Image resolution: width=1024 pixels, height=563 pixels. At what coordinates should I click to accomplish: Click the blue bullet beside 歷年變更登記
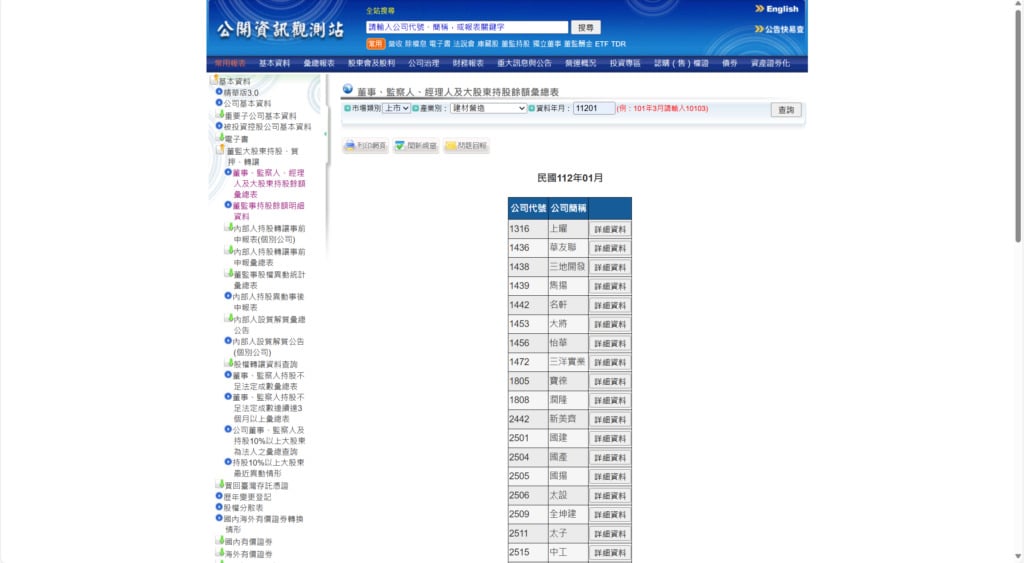tap(219, 496)
